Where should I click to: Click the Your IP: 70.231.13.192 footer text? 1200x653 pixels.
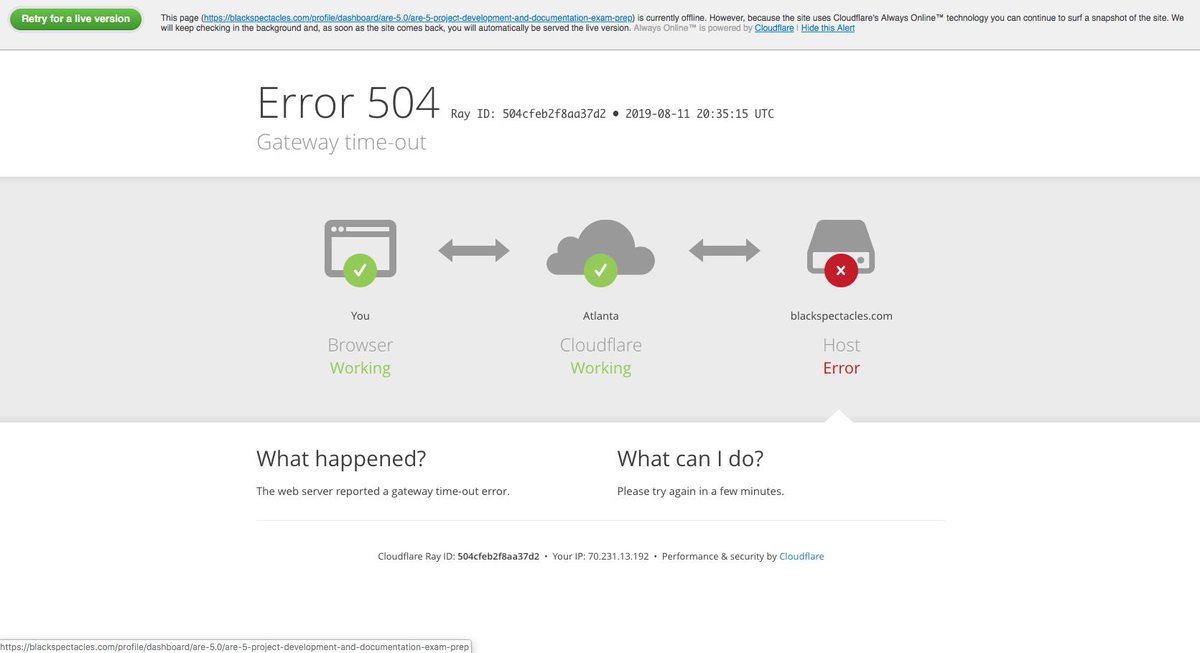pos(601,556)
